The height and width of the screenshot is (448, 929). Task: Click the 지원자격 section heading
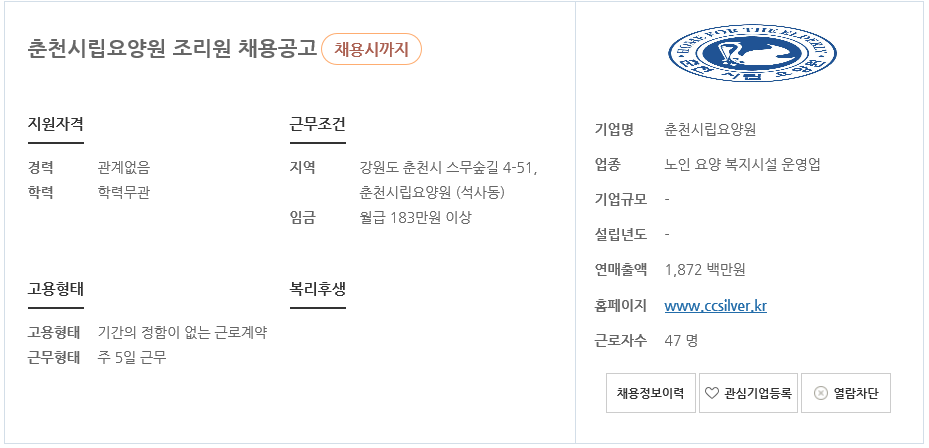click(x=56, y=125)
